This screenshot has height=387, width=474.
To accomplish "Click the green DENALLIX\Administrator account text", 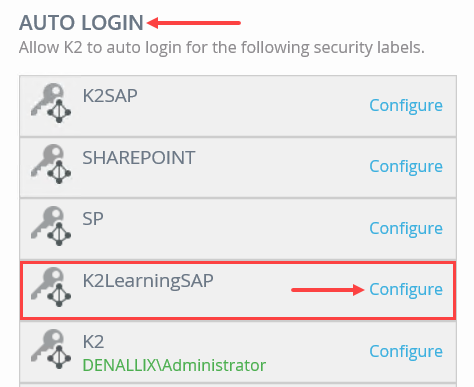I will (x=174, y=365).
